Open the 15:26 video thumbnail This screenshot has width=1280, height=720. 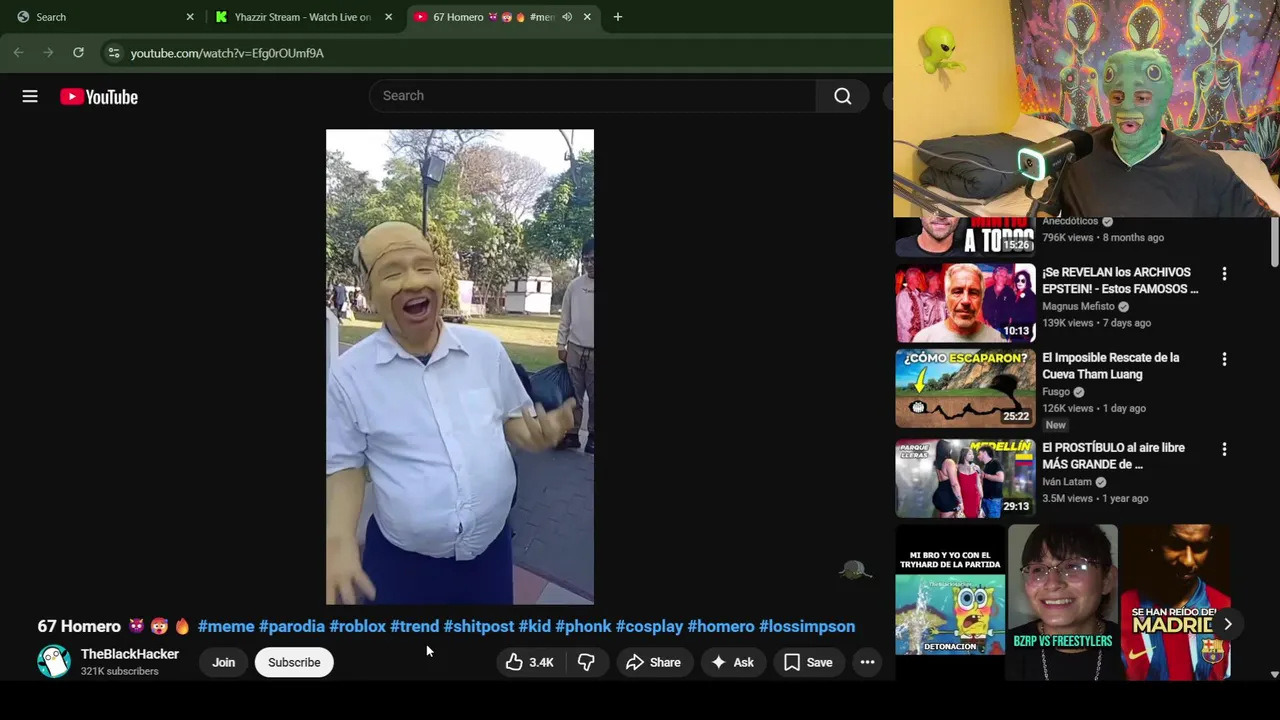pyautogui.click(x=965, y=236)
